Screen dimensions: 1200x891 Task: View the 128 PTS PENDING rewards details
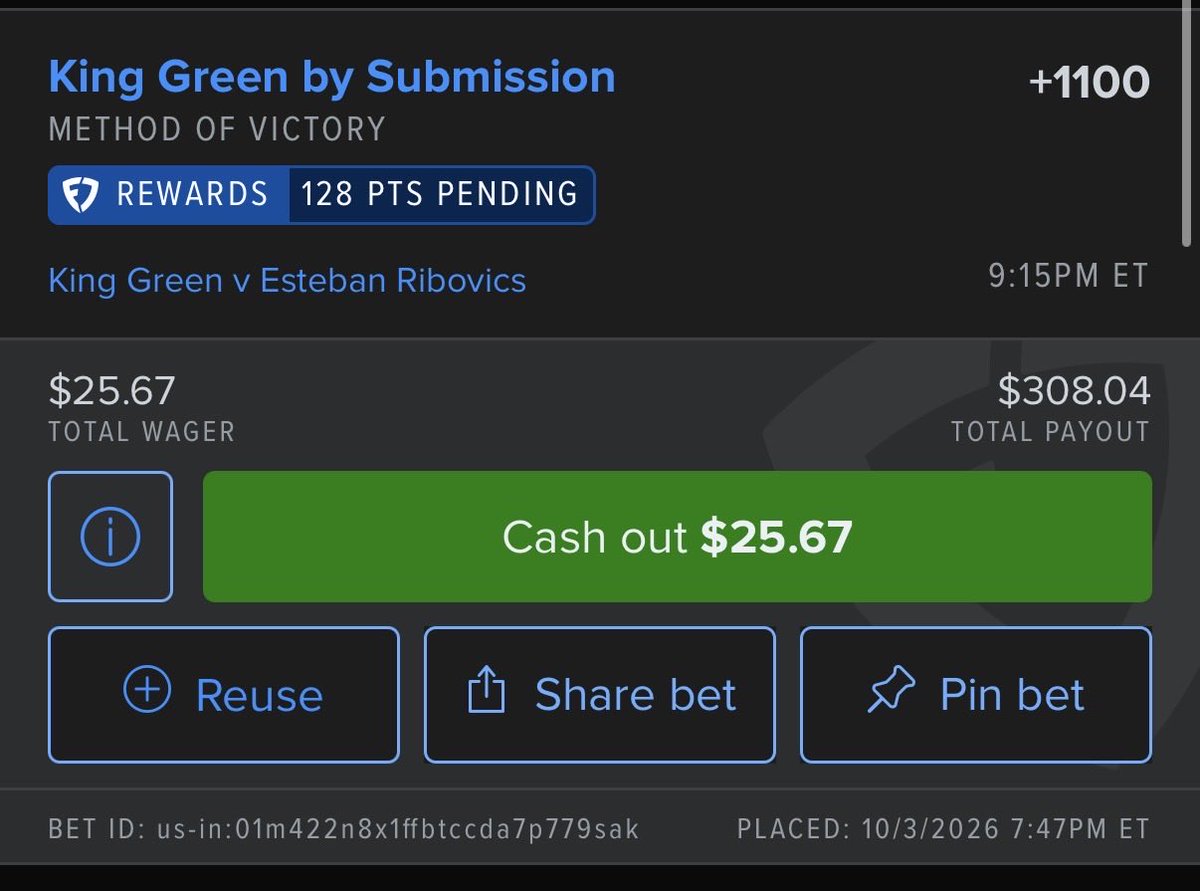point(440,193)
